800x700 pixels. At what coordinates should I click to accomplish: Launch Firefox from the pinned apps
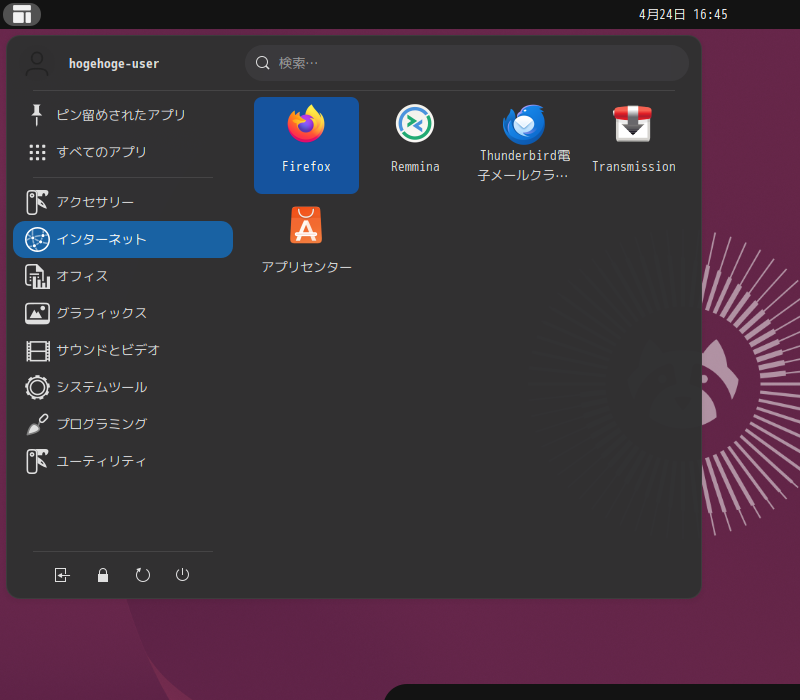pyautogui.click(x=306, y=145)
